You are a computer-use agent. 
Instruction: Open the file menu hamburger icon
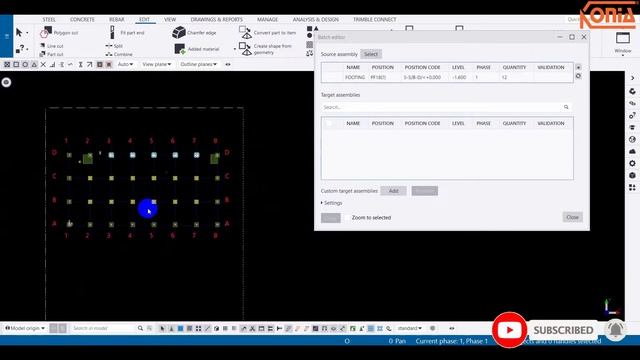tap(7, 36)
